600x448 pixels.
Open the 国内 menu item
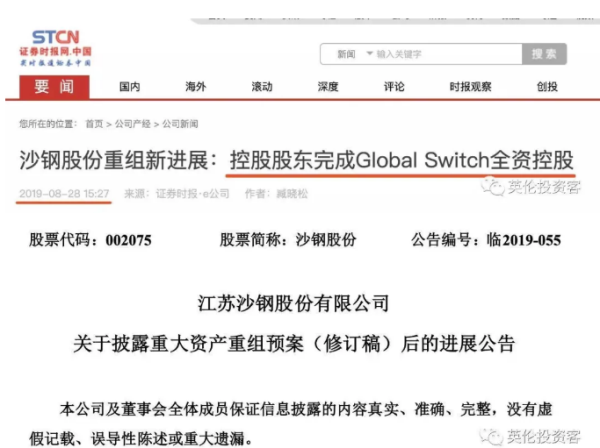pos(130,87)
